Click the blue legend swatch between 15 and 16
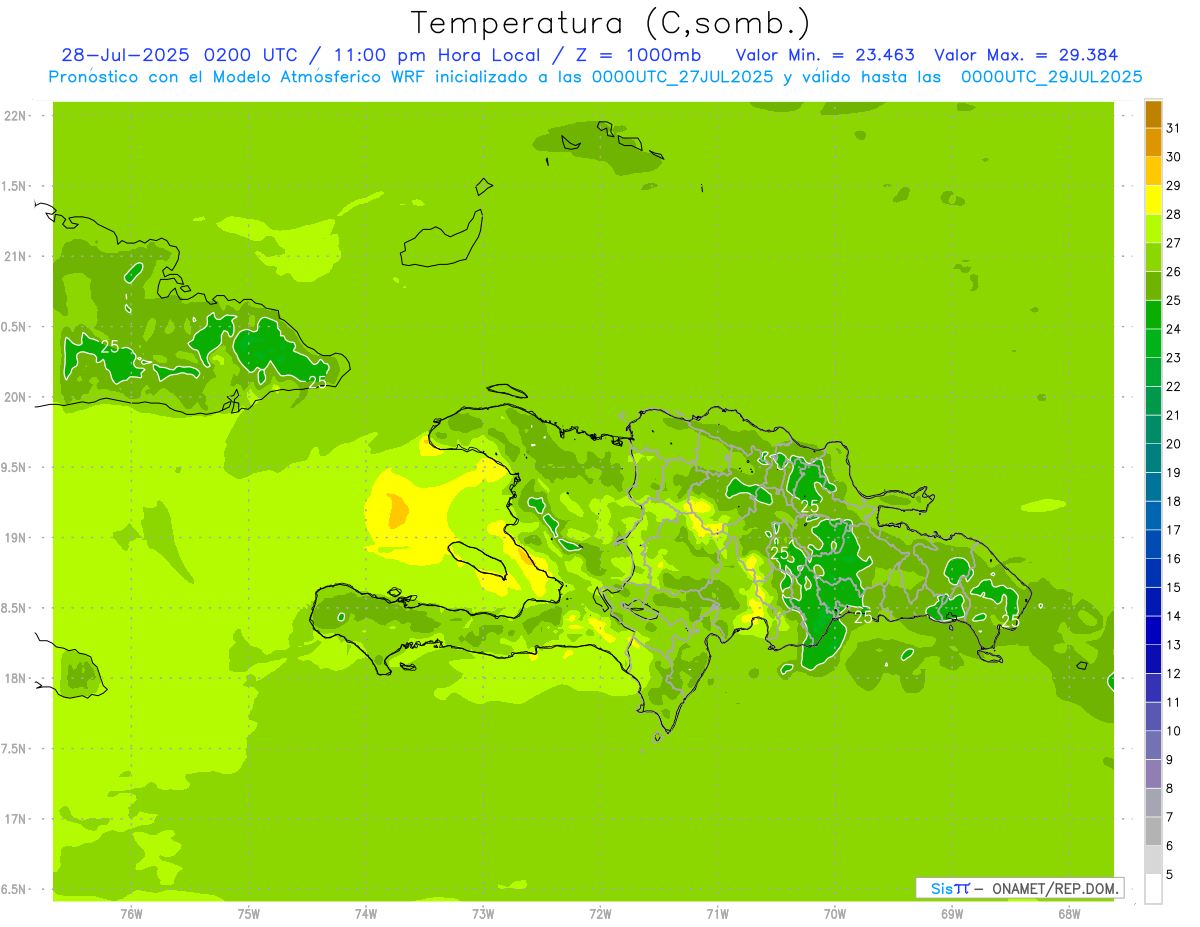 pyautogui.click(x=1153, y=573)
